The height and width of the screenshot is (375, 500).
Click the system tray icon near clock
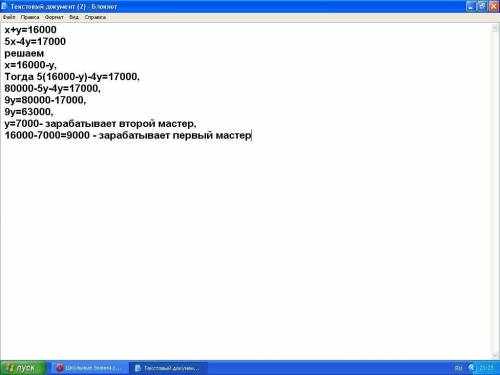point(471,368)
